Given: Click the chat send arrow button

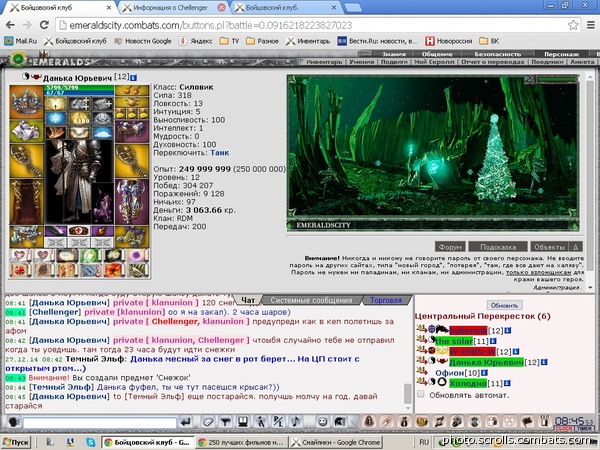Looking at the screenshot, I should click(186, 422).
